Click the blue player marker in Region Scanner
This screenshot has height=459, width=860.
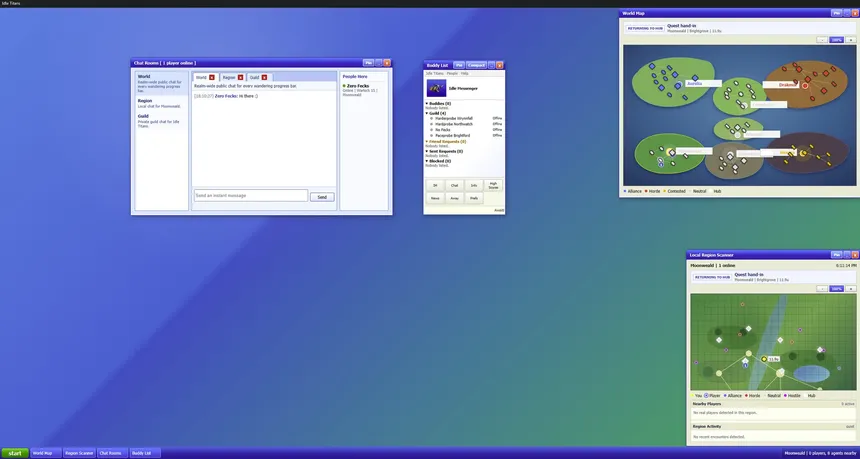[x=745, y=365]
